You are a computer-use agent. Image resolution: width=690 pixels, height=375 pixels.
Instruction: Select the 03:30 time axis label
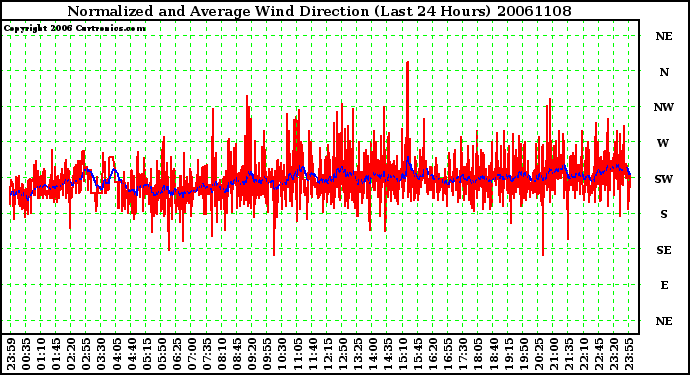coord(101,354)
